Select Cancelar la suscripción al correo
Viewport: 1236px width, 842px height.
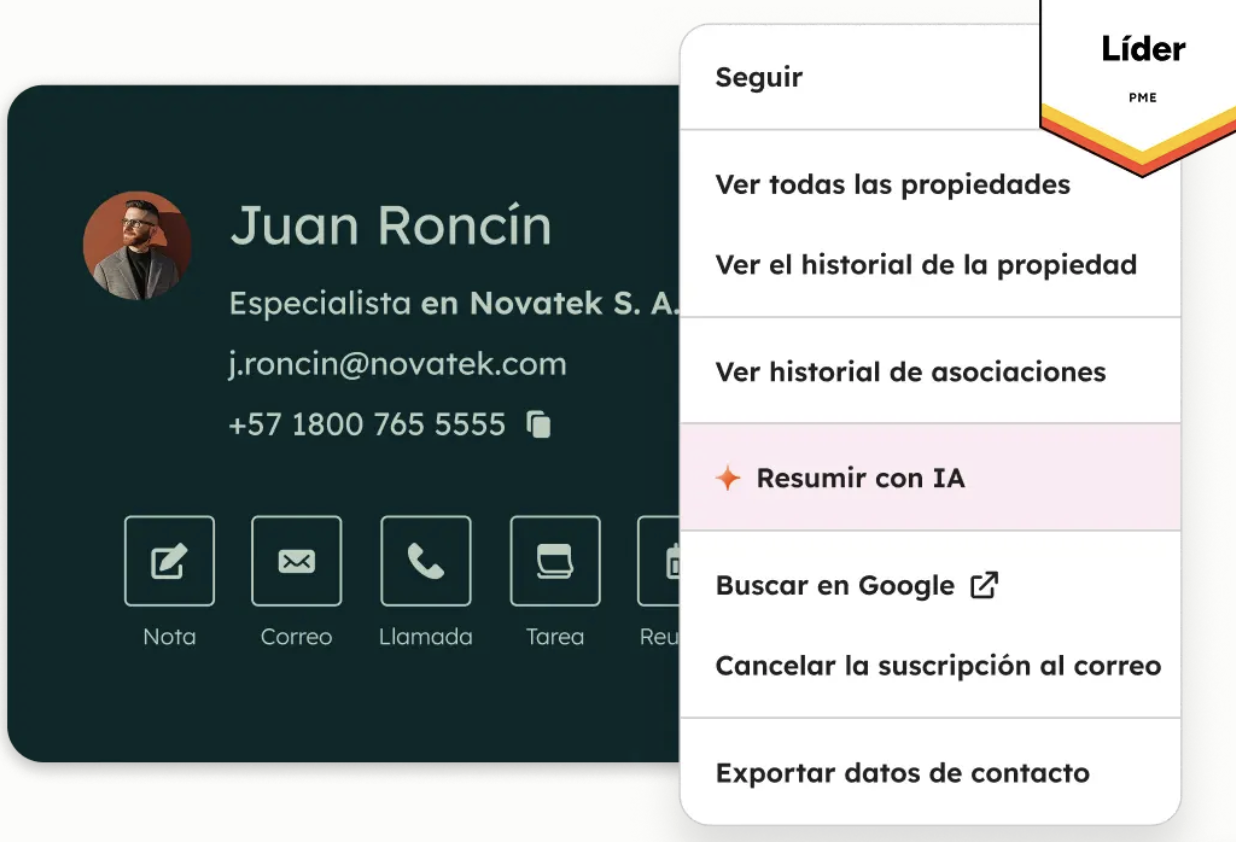tap(938, 665)
